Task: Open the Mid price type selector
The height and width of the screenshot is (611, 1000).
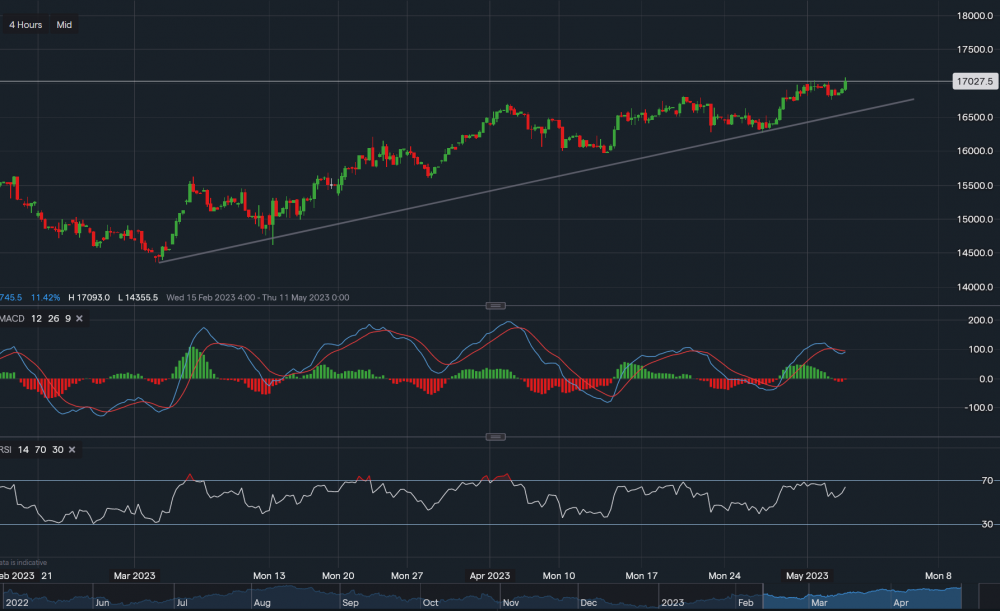Action: (63, 24)
